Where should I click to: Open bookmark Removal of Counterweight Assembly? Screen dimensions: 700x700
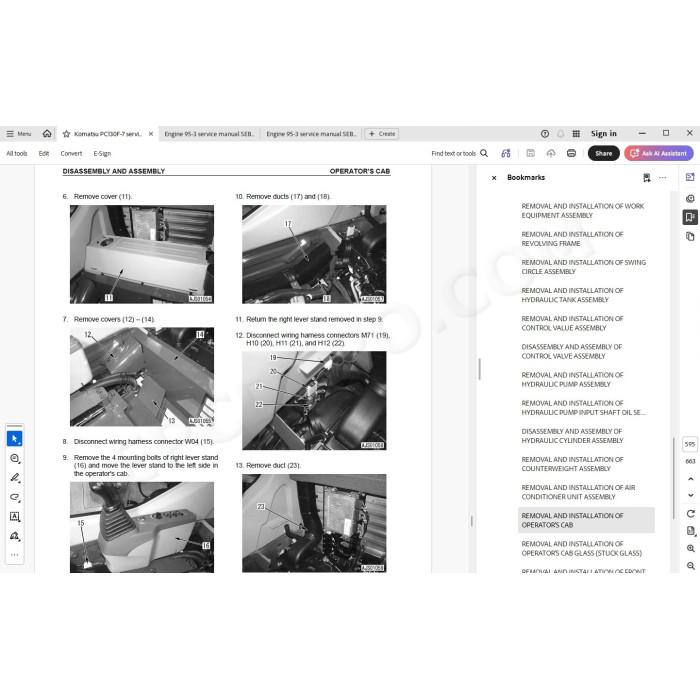tap(572, 464)
